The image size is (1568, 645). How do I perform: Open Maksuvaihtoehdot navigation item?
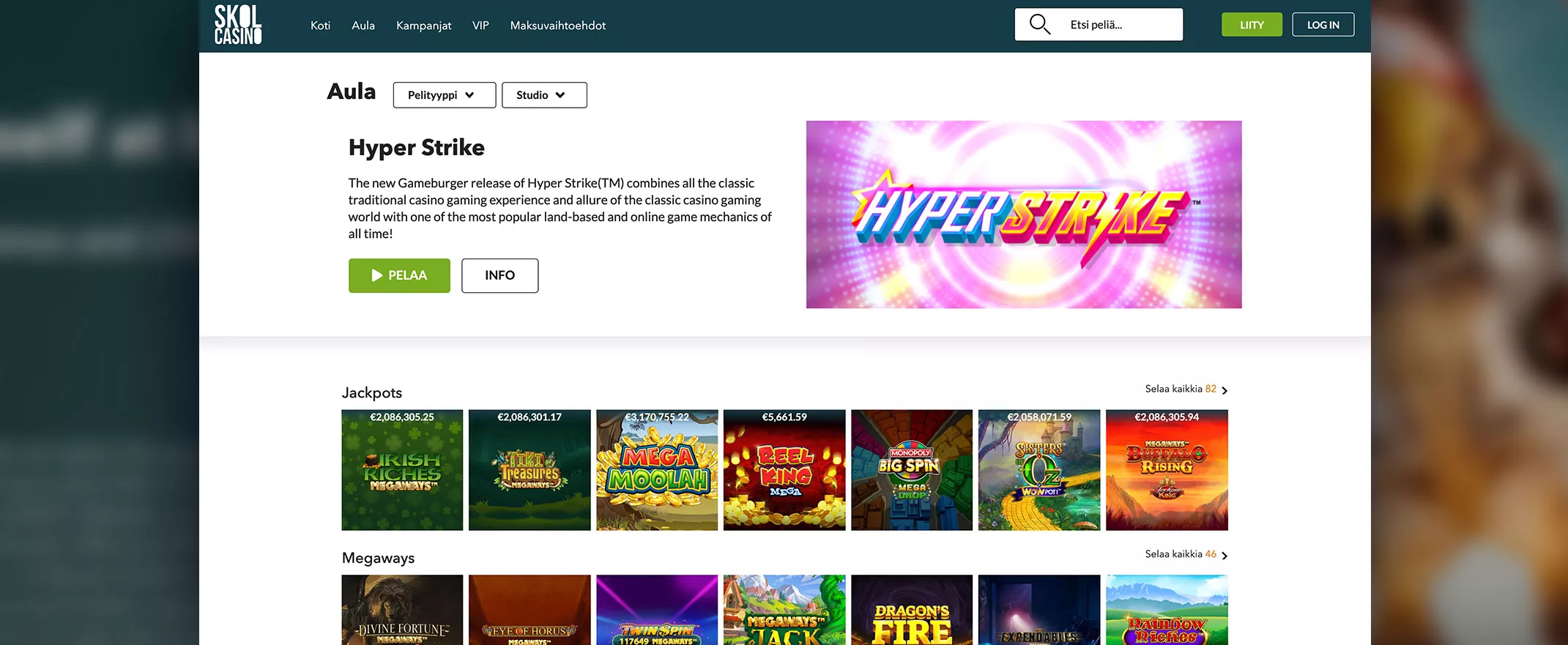pos(558,26)
